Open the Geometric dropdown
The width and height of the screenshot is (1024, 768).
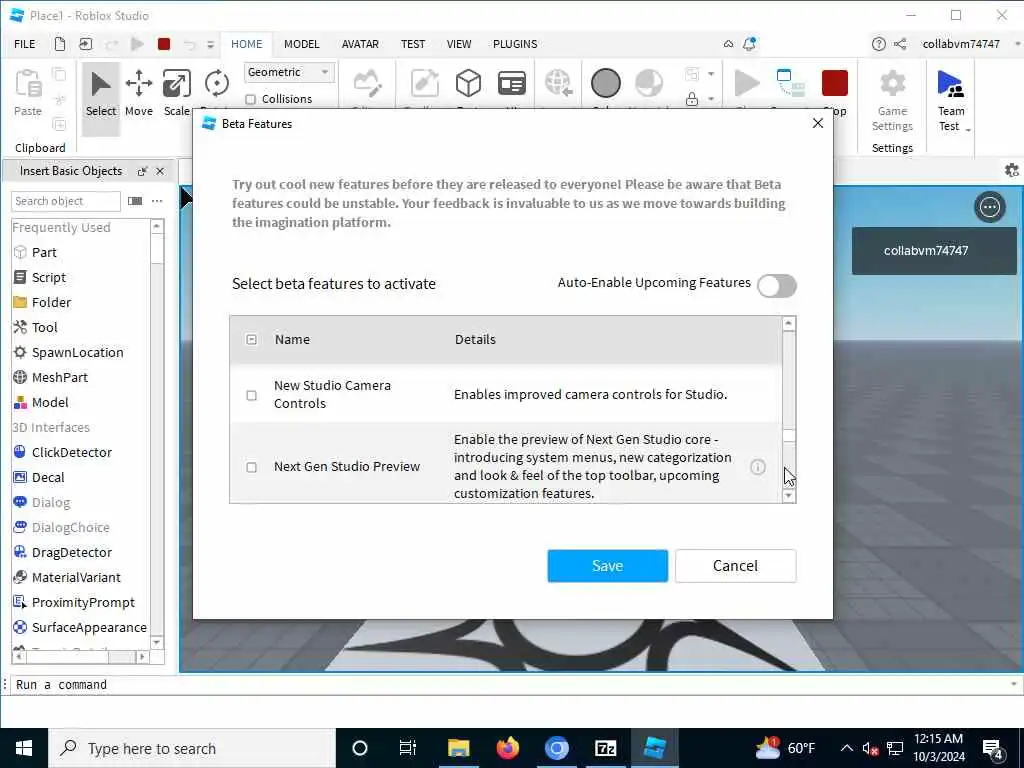(x=289, y=72)
